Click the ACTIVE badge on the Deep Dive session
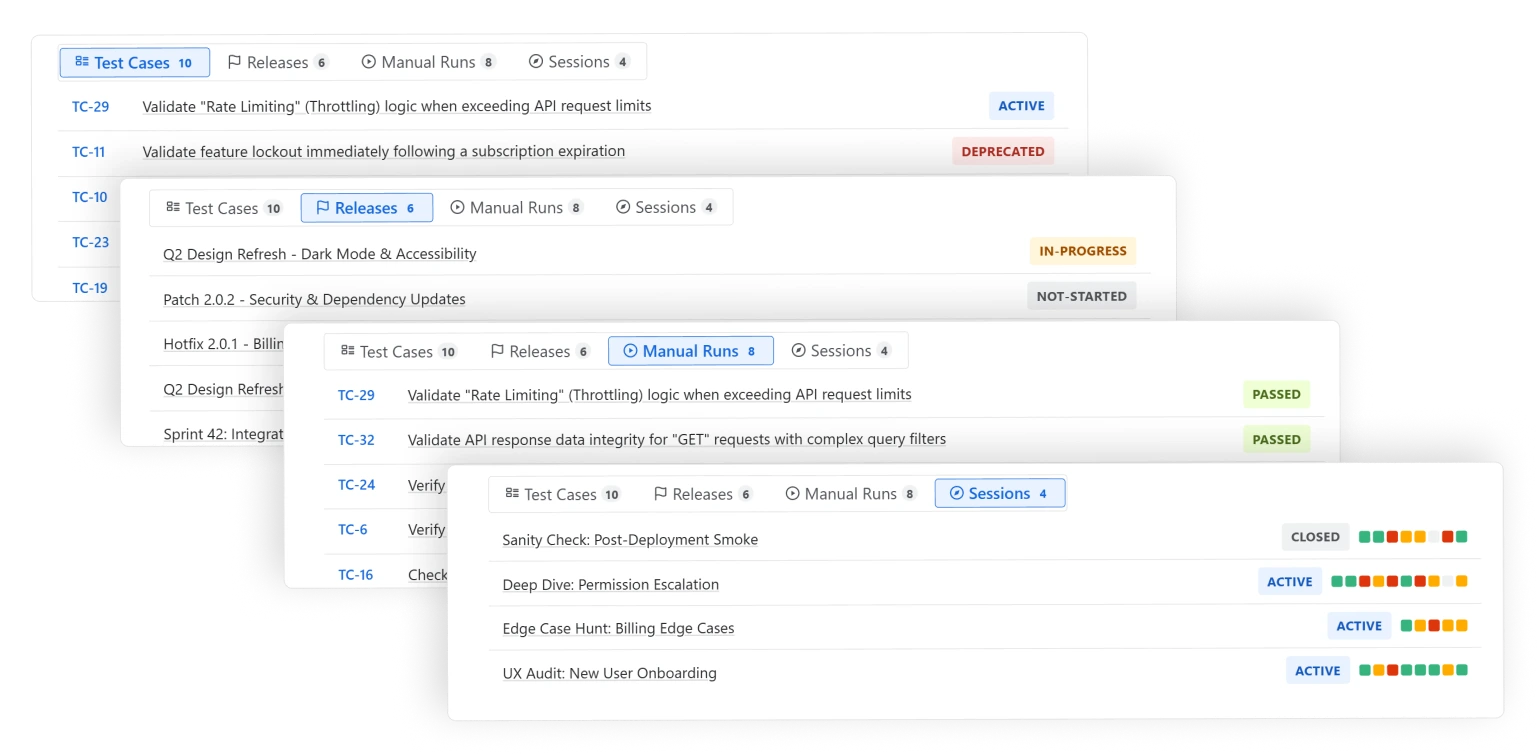Viewport: 1538px width, 755px height. click(1290, 581)
